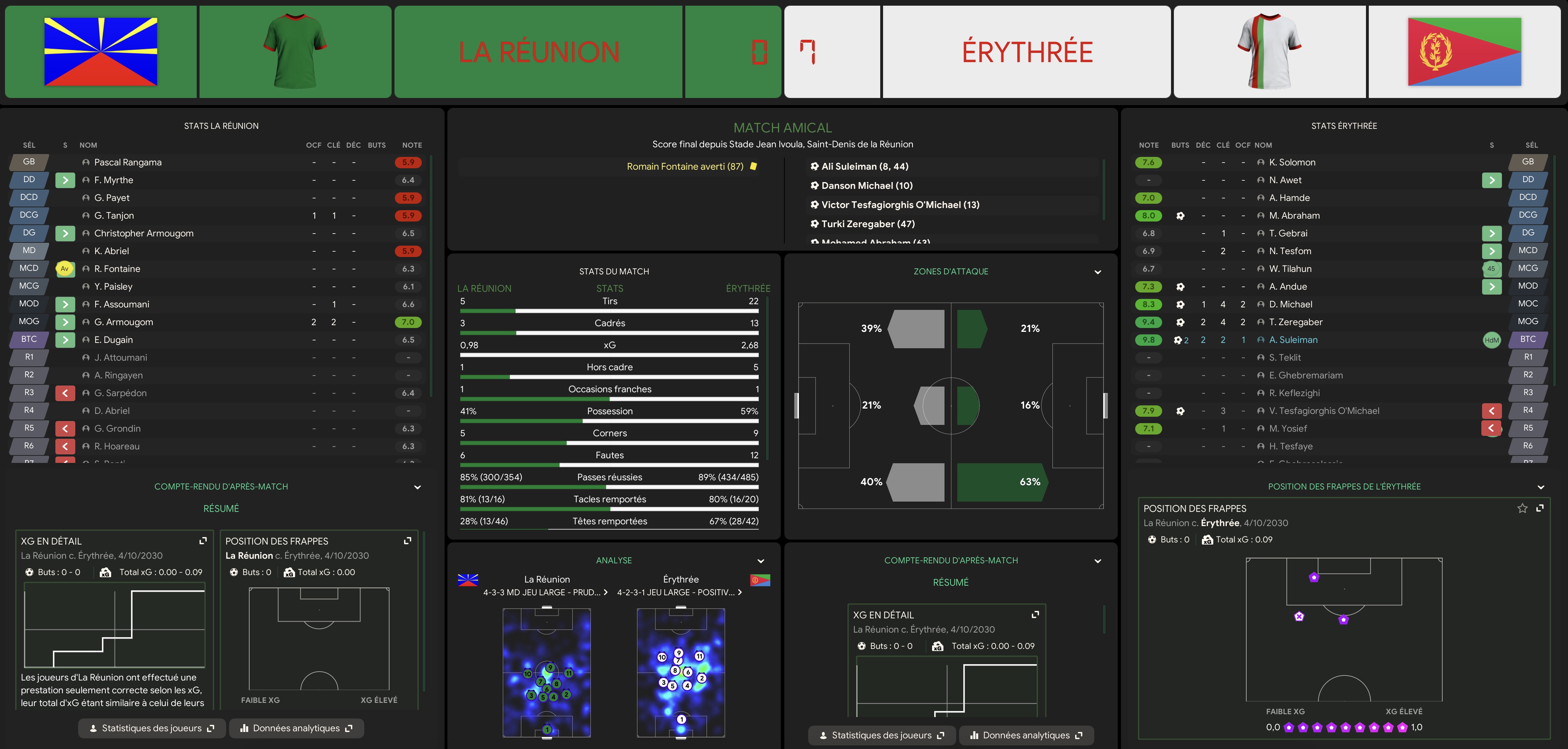Open left Statistiques des joueurs button
Screen dimensions: 1568x749
pyautogui.click(x=152, y=728)
